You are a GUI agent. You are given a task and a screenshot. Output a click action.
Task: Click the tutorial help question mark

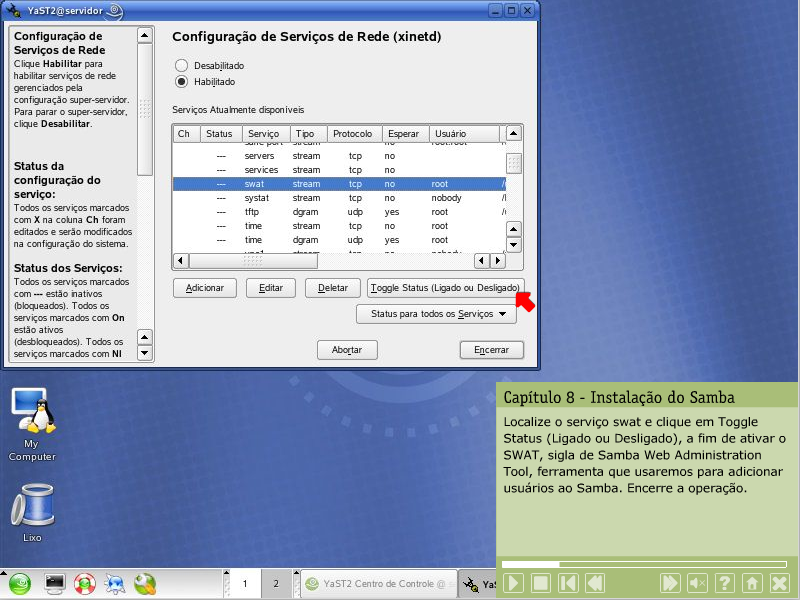point(725,583)
